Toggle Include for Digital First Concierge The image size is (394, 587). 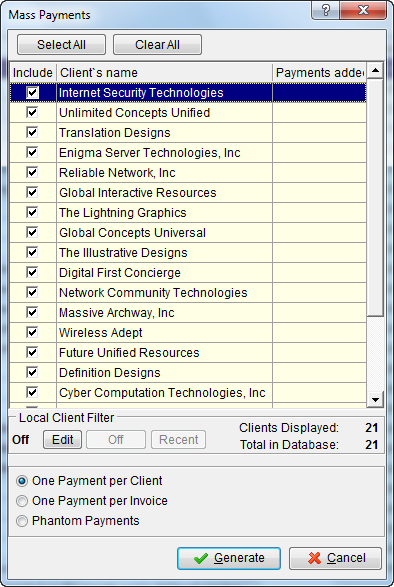coord(32,272)
